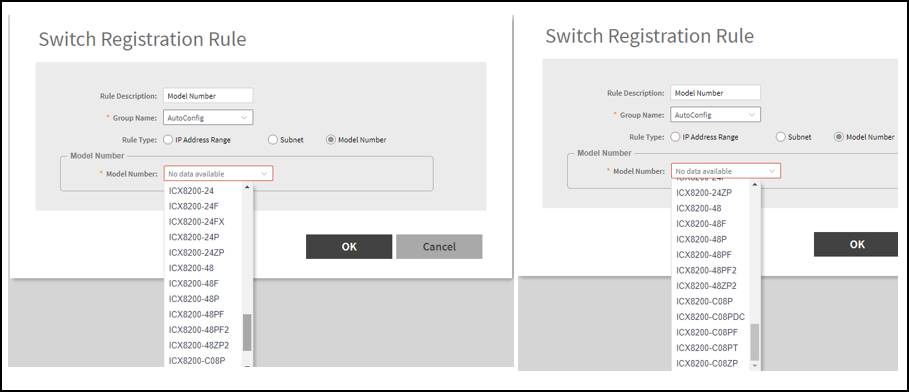Open Group Name AutoConfig dropdown in right dialog
Screen dimensions: 909x392
click(x=715, y=115)
